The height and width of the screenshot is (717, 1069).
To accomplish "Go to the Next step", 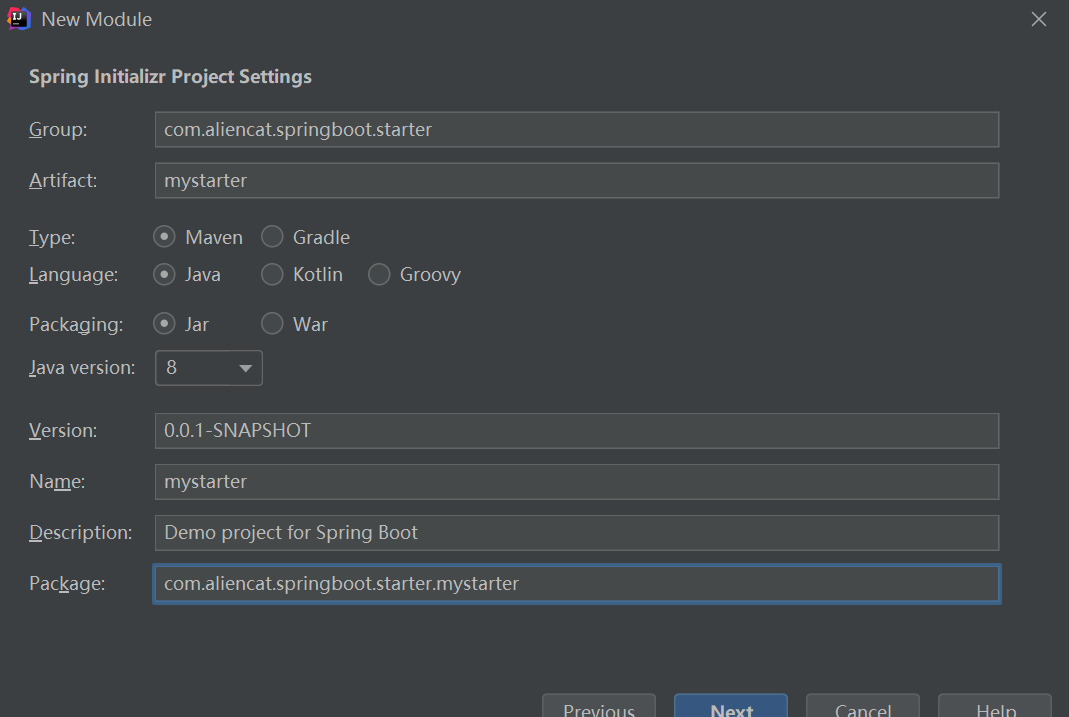I will 731,706.
